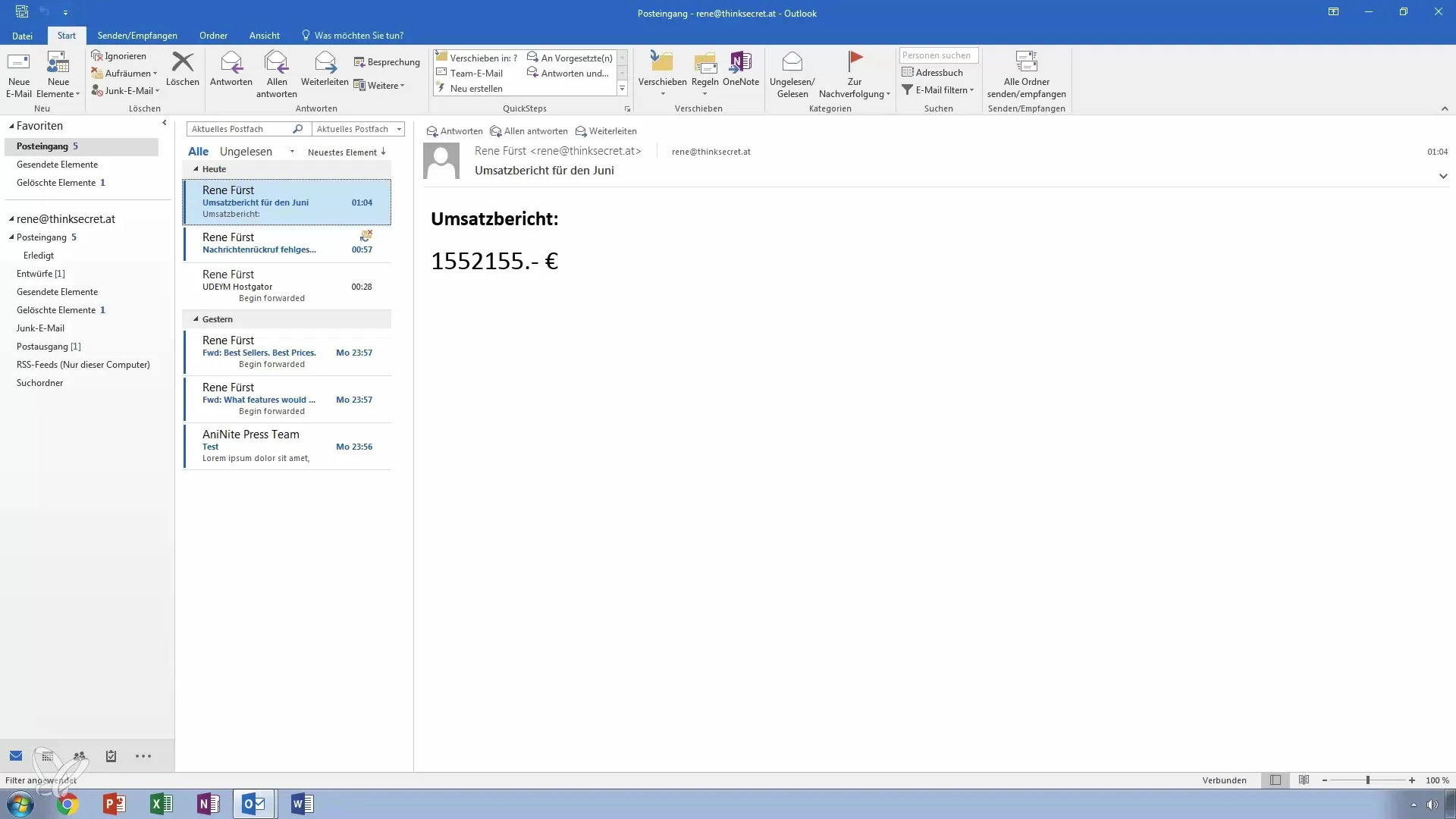Forward with the ribbon Weiterleiten icon
1456x819 pixels.
325,68
